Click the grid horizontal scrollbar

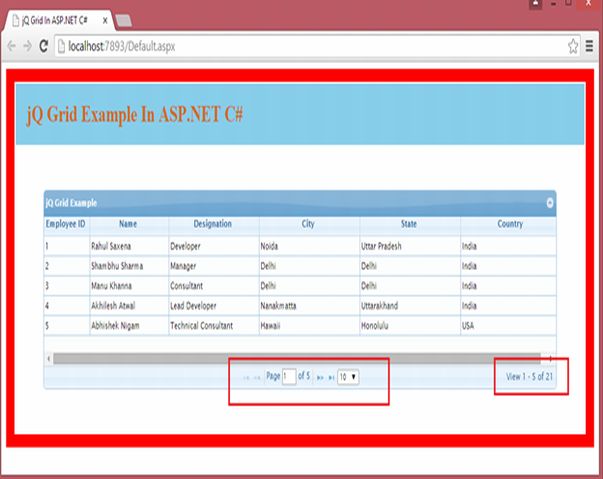297,359
